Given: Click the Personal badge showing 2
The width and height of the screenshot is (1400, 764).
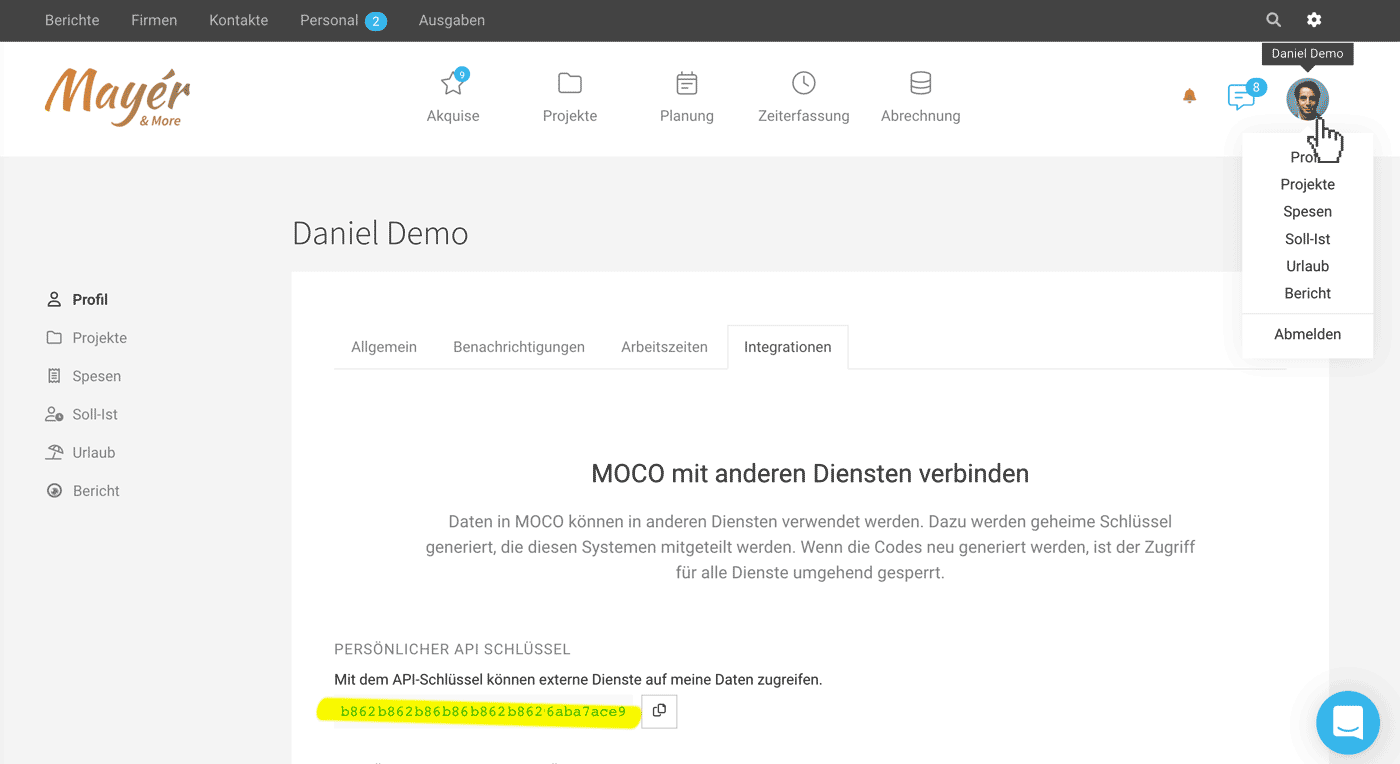Looking at the screenshot, I should (x=376, y=21).
